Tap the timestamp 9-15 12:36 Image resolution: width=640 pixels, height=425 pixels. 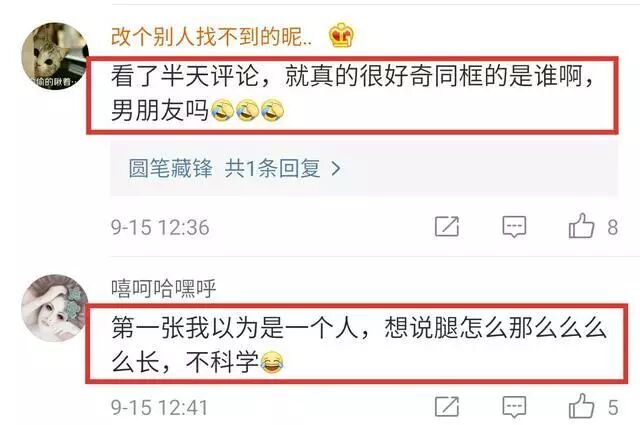(160, 227)
